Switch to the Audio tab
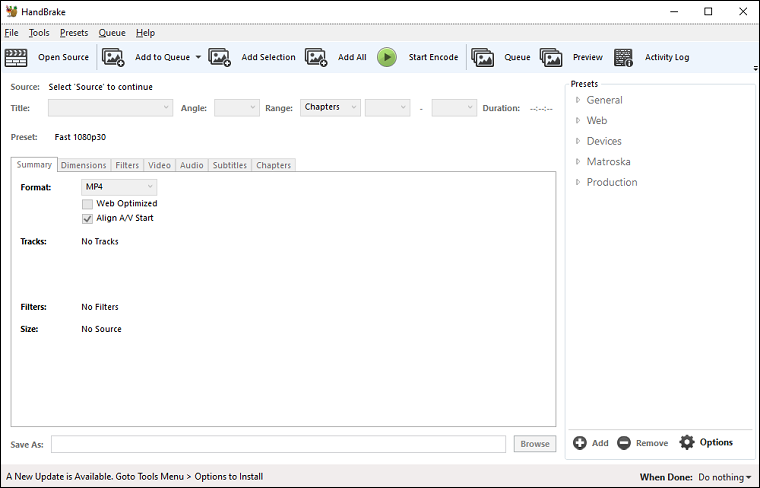The height and width of the screenshot is (488, 760). point(191,165)
